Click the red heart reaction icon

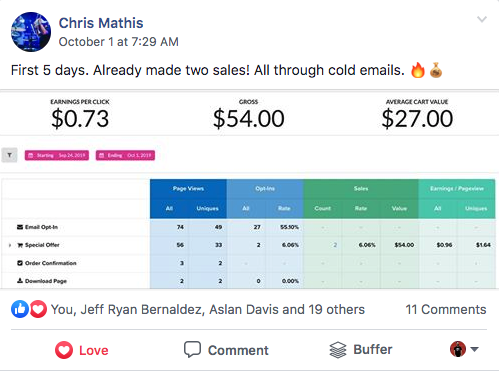tap(38, 309)
